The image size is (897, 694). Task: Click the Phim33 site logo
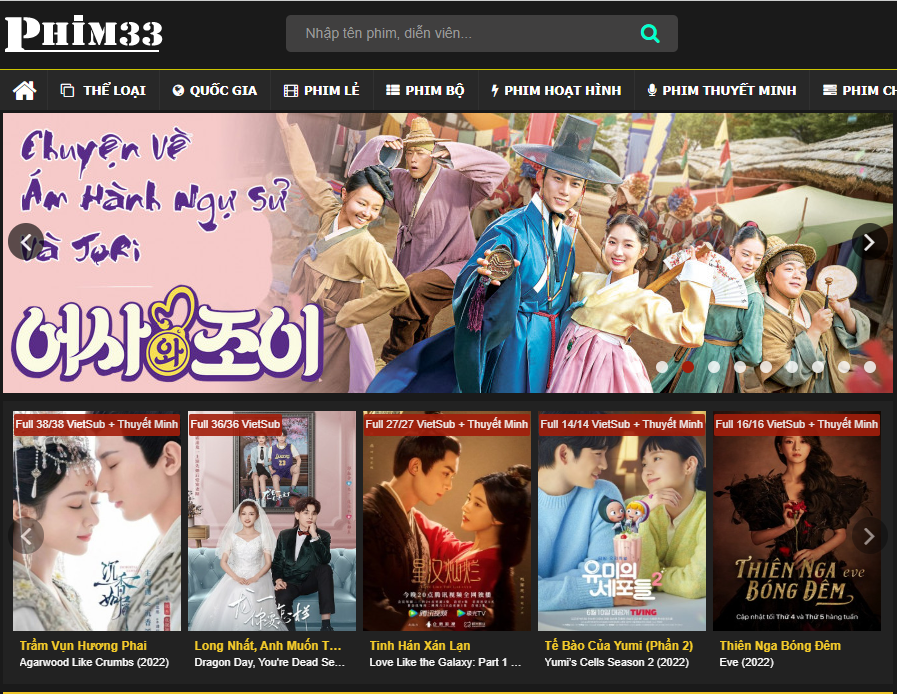point(84,34)
